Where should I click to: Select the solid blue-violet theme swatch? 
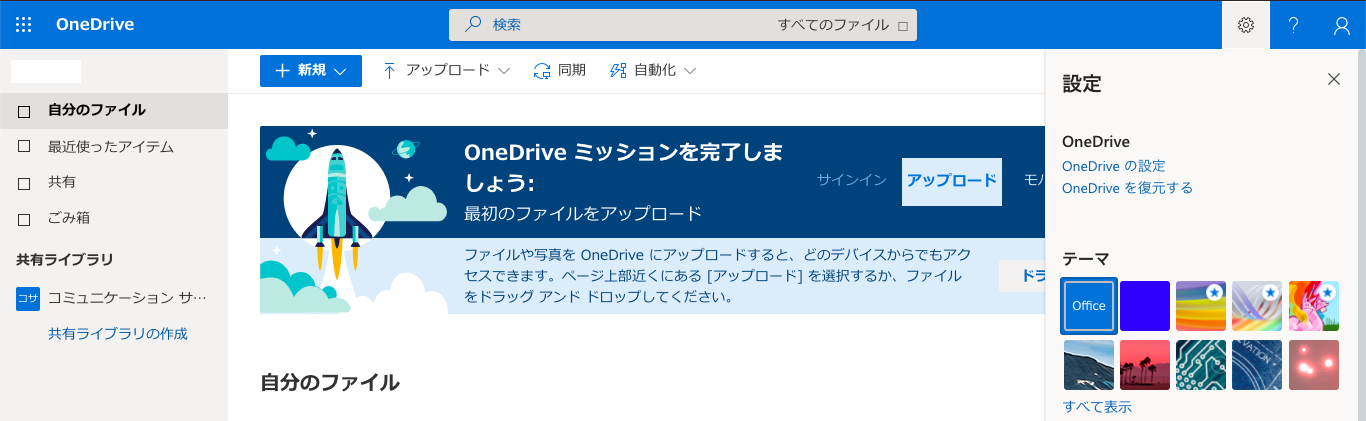[x=1145, y=306]
